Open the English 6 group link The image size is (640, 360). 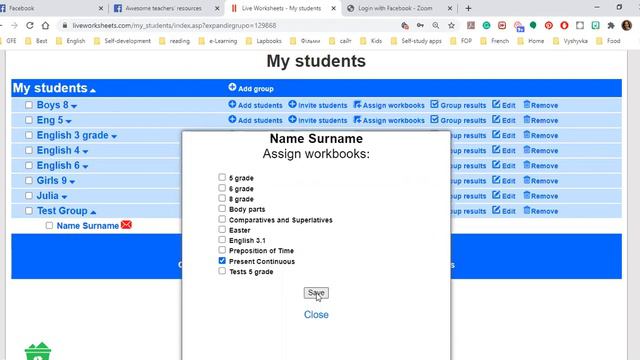[x=58, y=165]
